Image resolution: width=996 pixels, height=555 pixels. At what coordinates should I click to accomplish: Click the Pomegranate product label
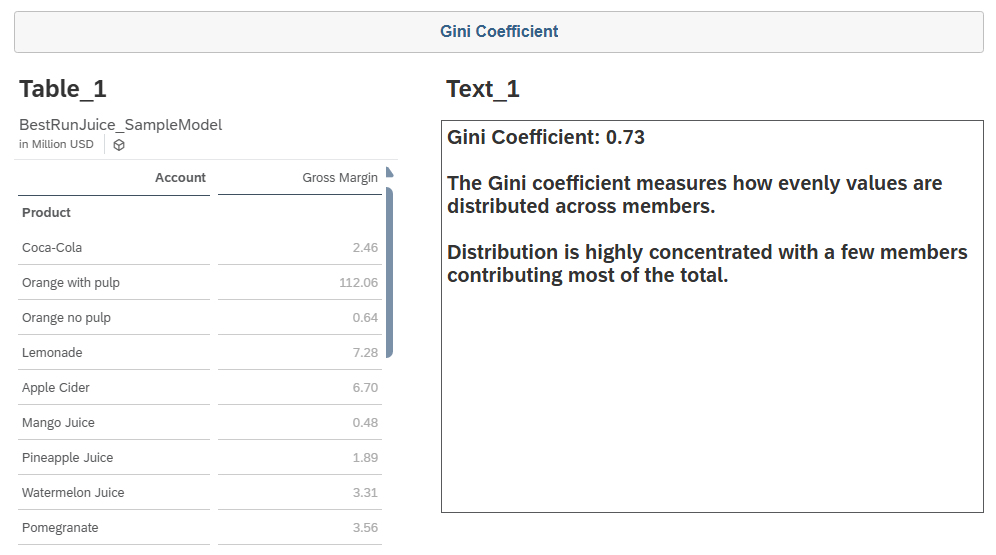[60, 528]
